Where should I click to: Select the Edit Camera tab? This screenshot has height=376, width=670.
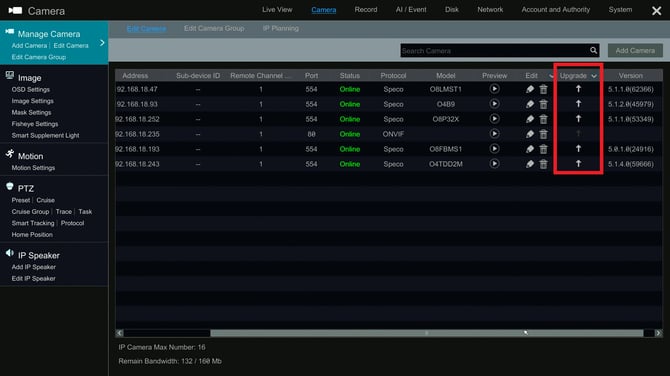pos(146,29)
